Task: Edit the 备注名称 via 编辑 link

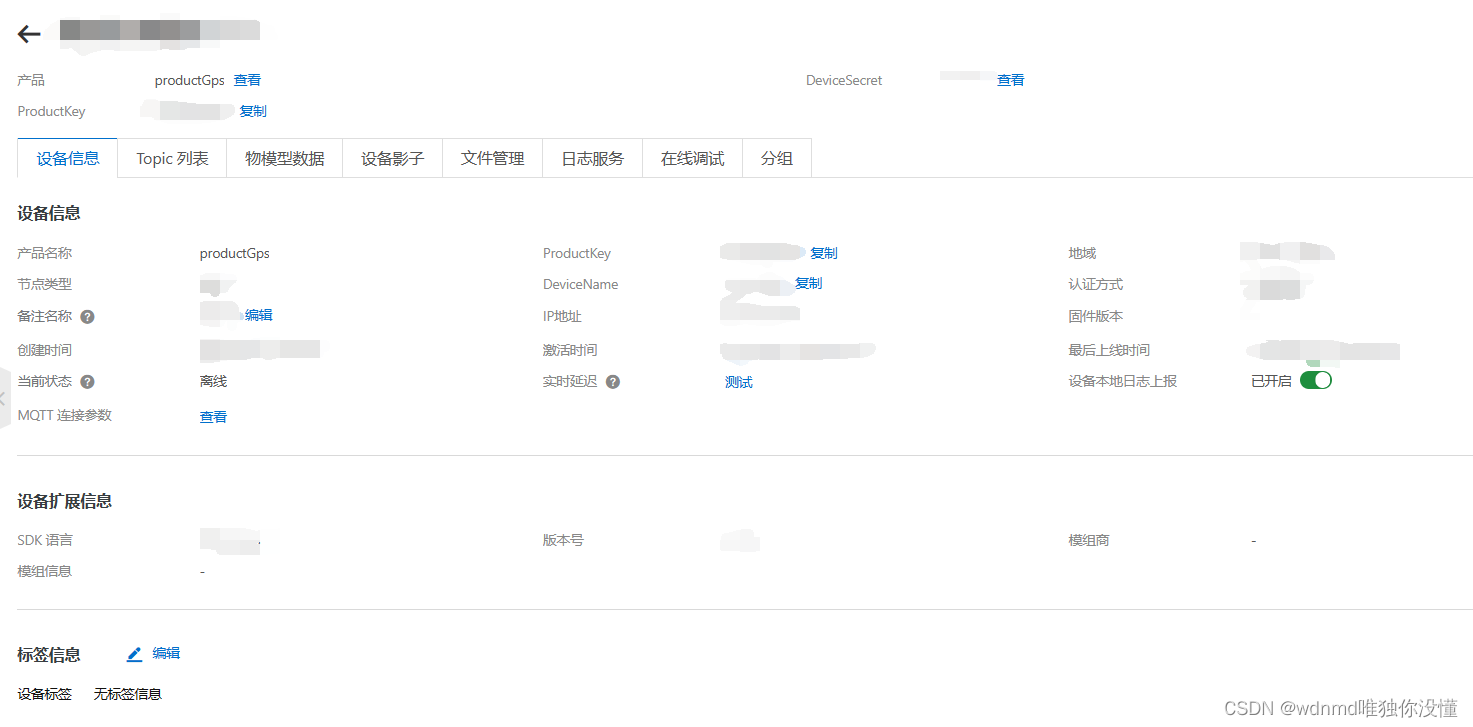Action: tap(258, 316)
